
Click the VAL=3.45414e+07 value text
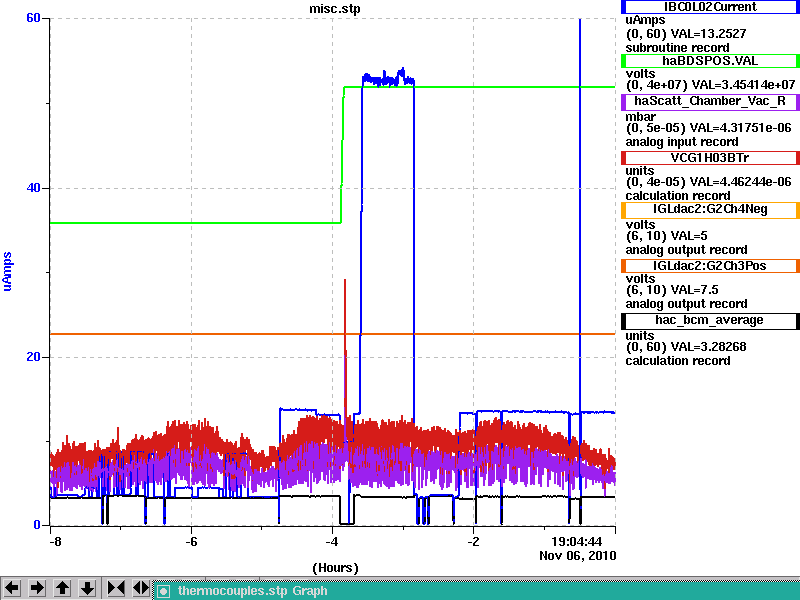click(742, 85)
